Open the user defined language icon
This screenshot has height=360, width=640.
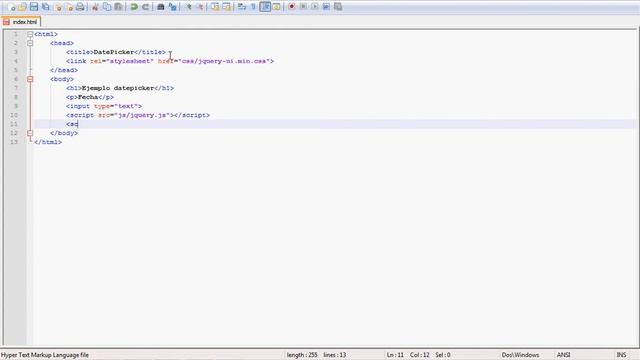click(277, 7)
